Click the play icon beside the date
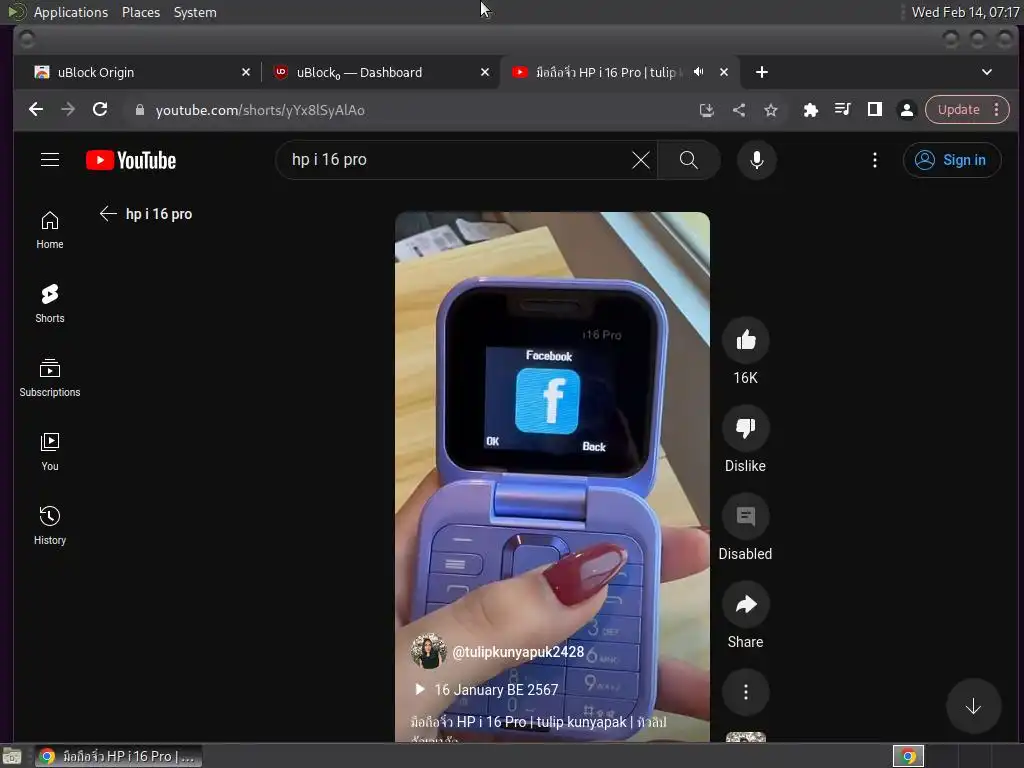1024x768 pixels. coord(420,689)
